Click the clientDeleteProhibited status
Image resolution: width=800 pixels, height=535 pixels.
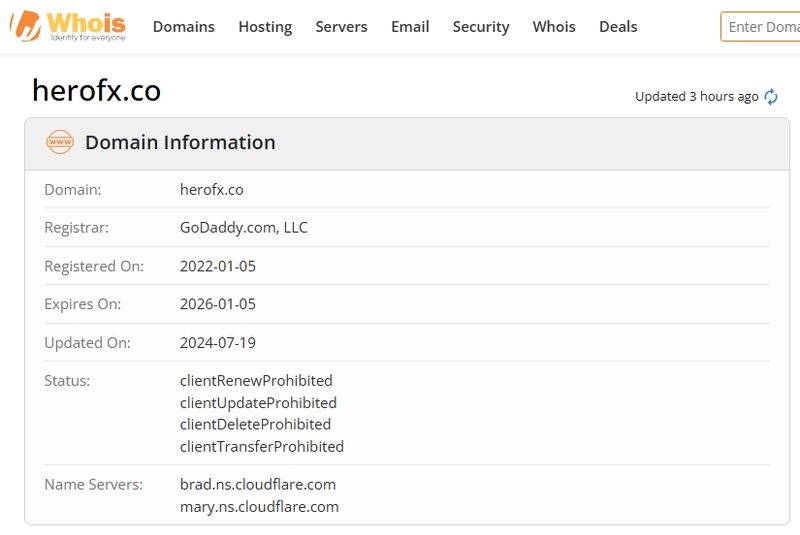pos(256,424)
